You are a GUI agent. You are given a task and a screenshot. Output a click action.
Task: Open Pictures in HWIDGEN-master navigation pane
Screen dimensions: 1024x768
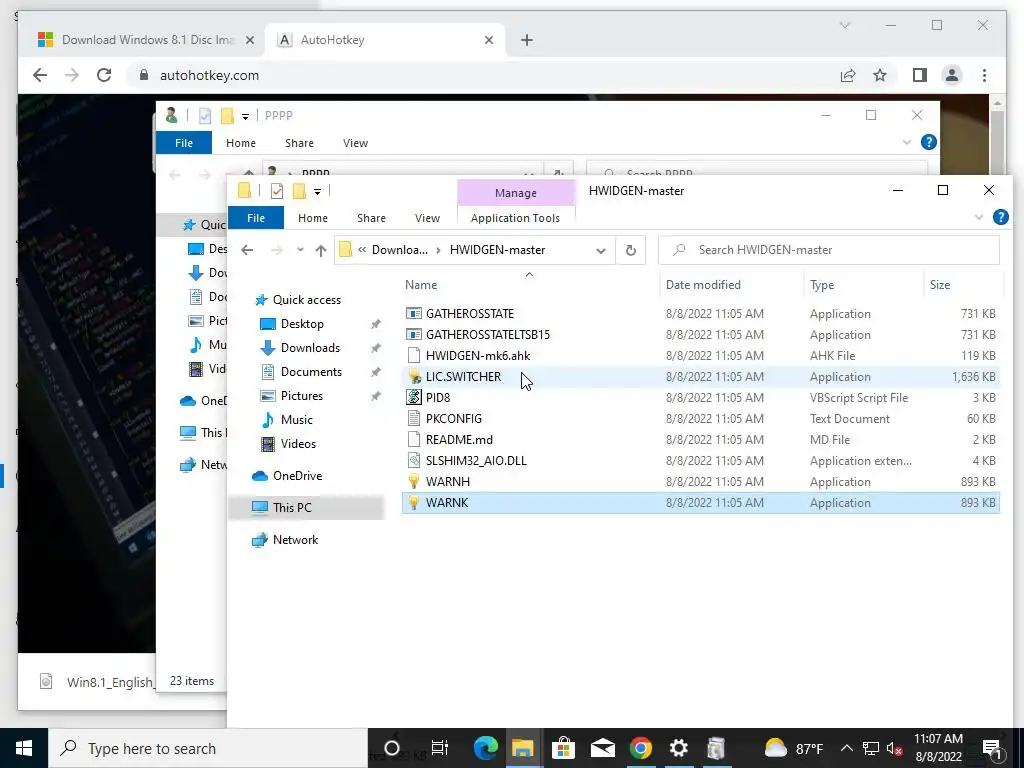302,396
